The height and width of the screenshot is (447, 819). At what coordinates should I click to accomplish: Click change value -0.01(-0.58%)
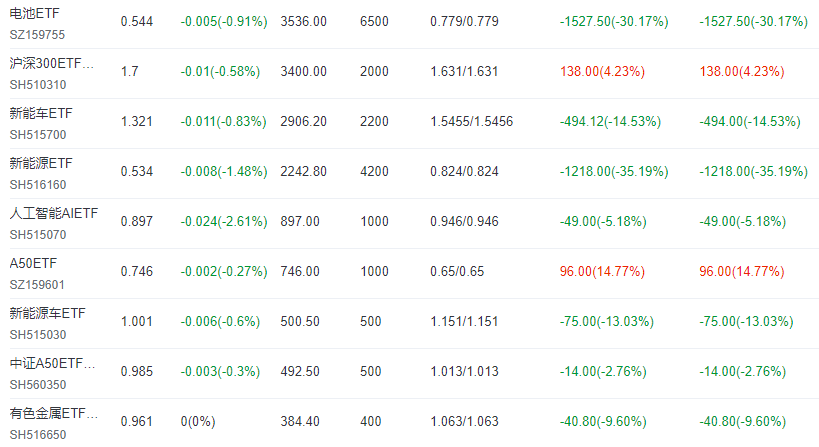(x=220, y=72)
